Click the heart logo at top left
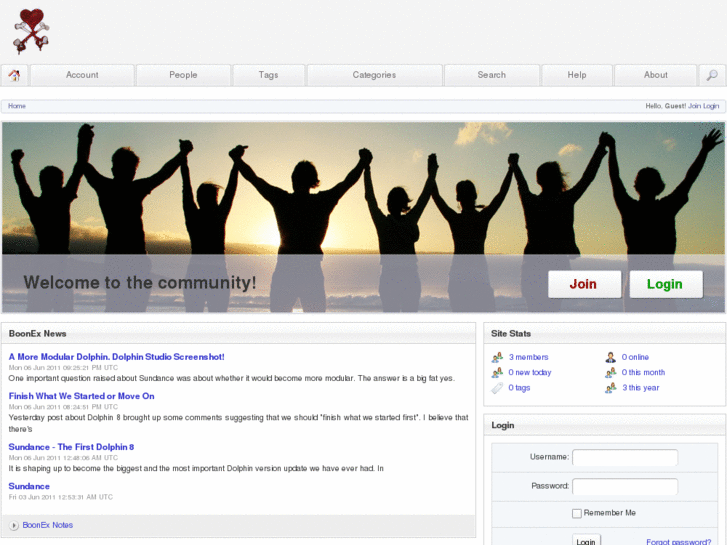This screenshot has width=727, height=545. [x=31, y=30]
